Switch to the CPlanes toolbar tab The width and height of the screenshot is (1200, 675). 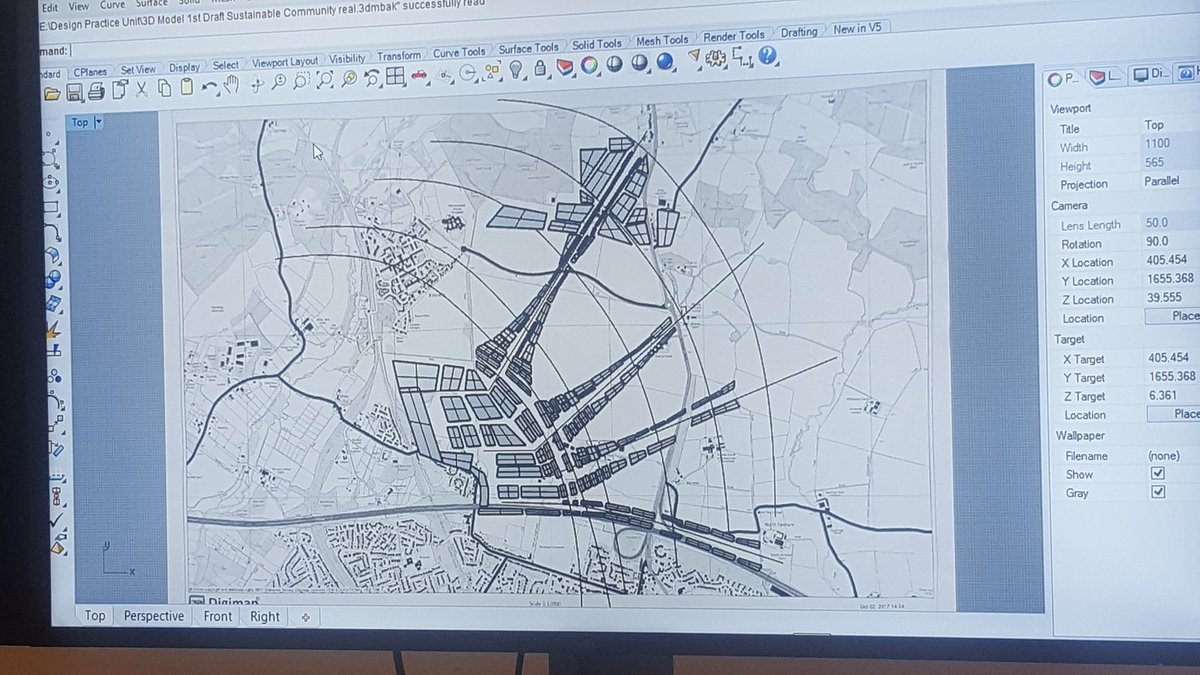coord(90,72)
